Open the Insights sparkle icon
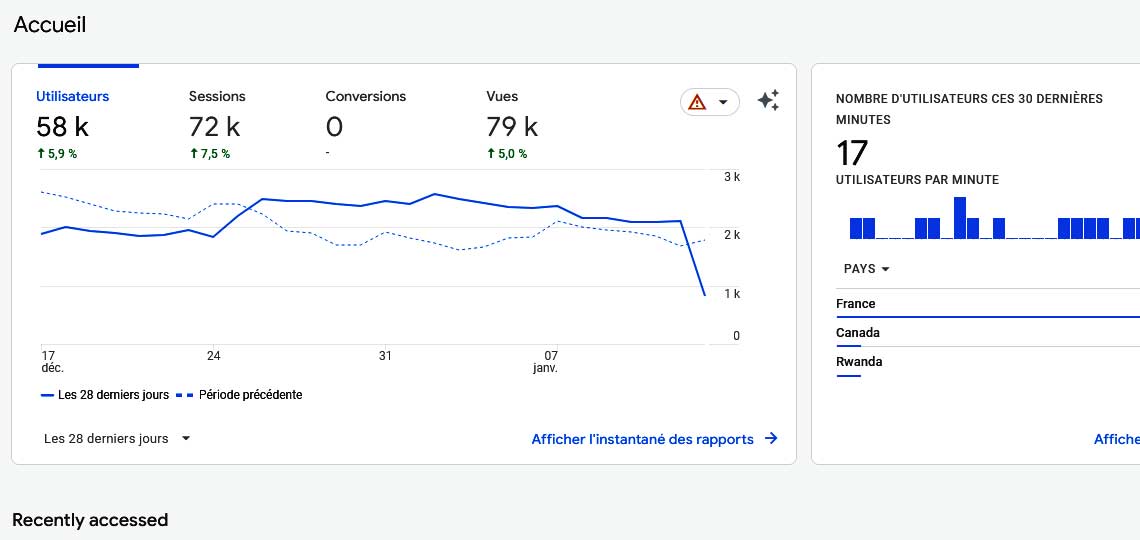Screen dimensions: 1140x540 pyautogui.click(x=768, y=100)
